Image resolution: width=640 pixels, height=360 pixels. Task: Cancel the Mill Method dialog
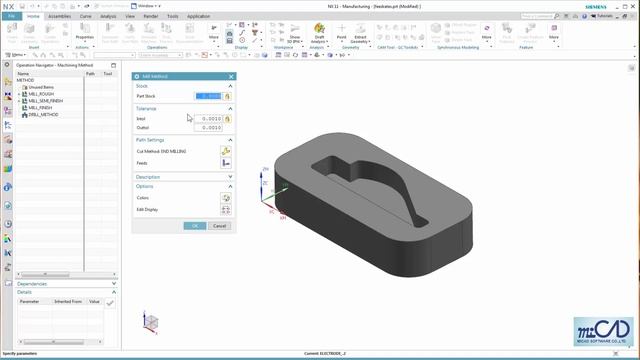coord(220,226)
